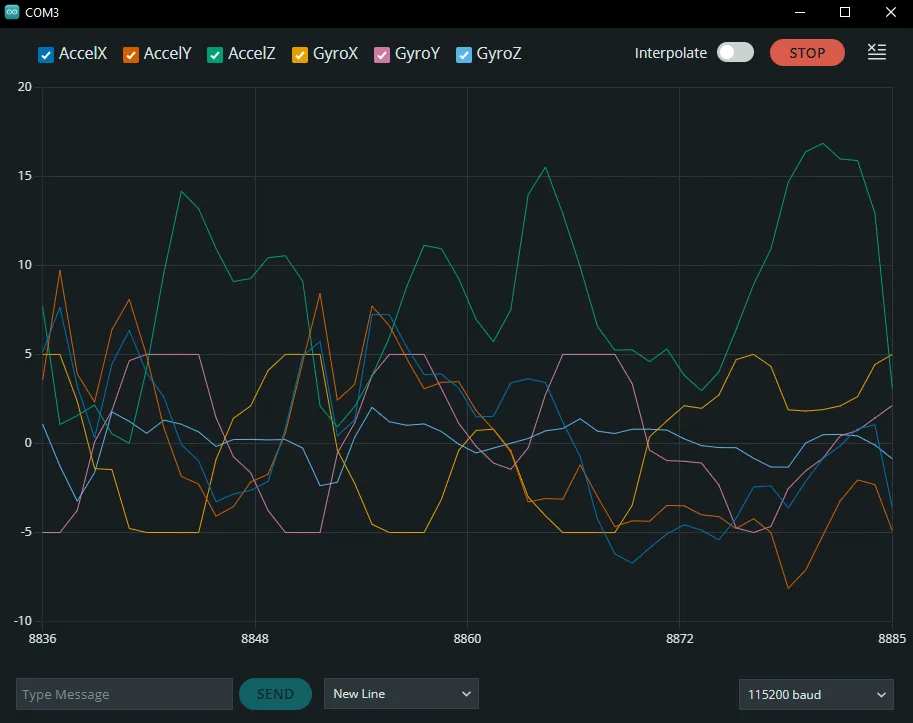Click the 15 y-axis tick label

(25, 176)
